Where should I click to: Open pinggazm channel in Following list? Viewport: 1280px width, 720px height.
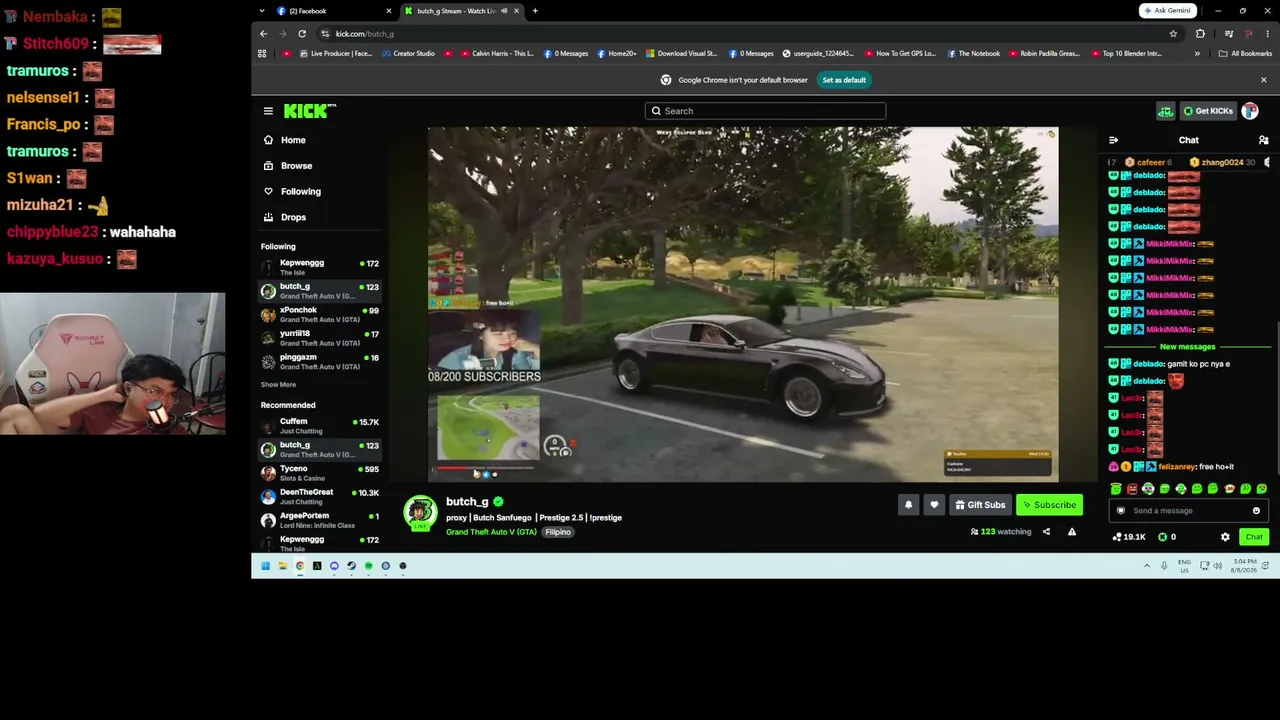[x=320, y=361]
